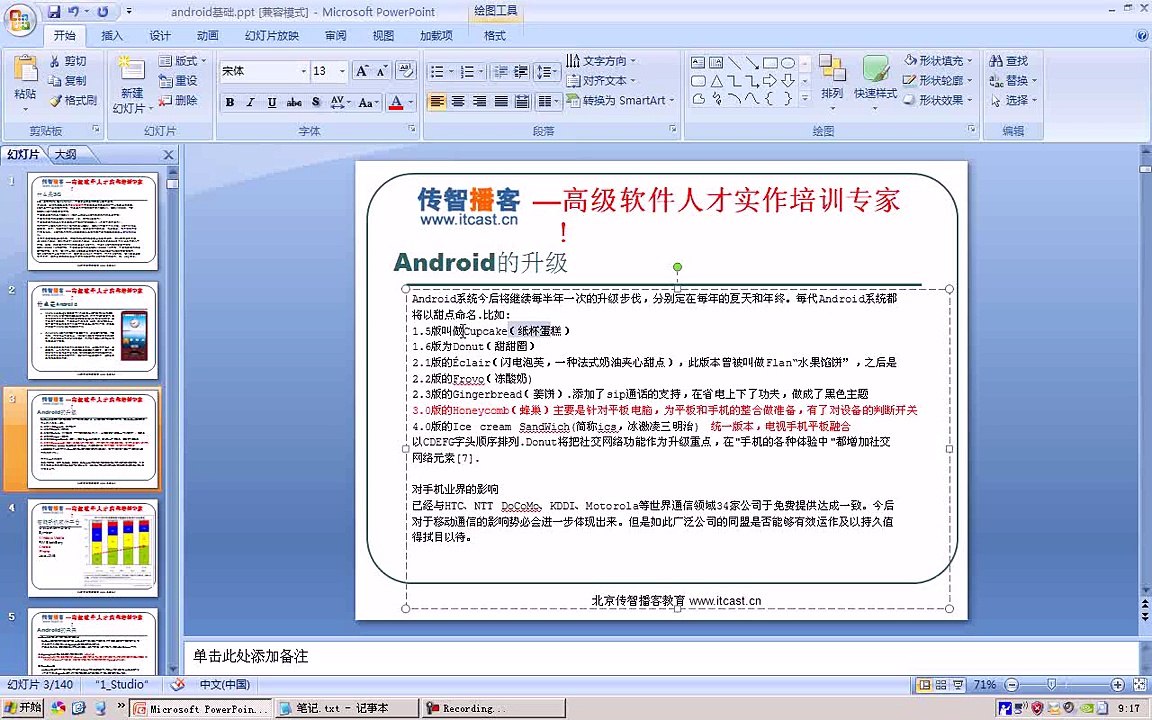
Task: Select the Isosceles Triangle shape
Action: (716, 81)
